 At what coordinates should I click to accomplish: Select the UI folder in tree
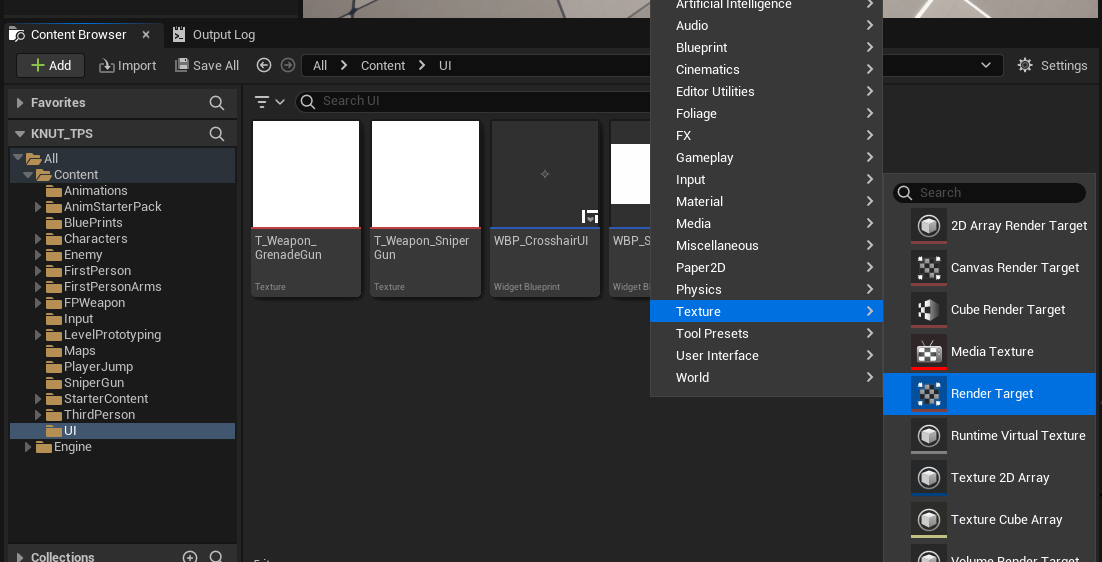pos(122,431)
